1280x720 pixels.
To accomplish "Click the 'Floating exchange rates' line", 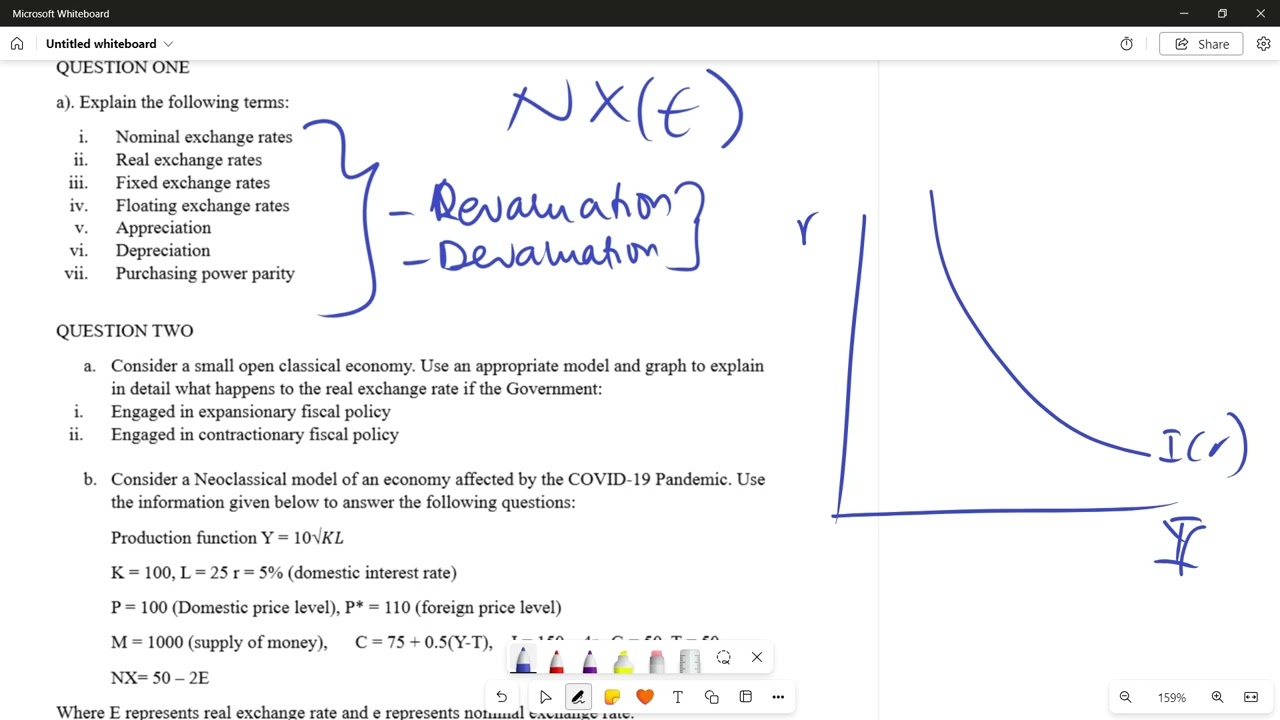I will 203,206.
